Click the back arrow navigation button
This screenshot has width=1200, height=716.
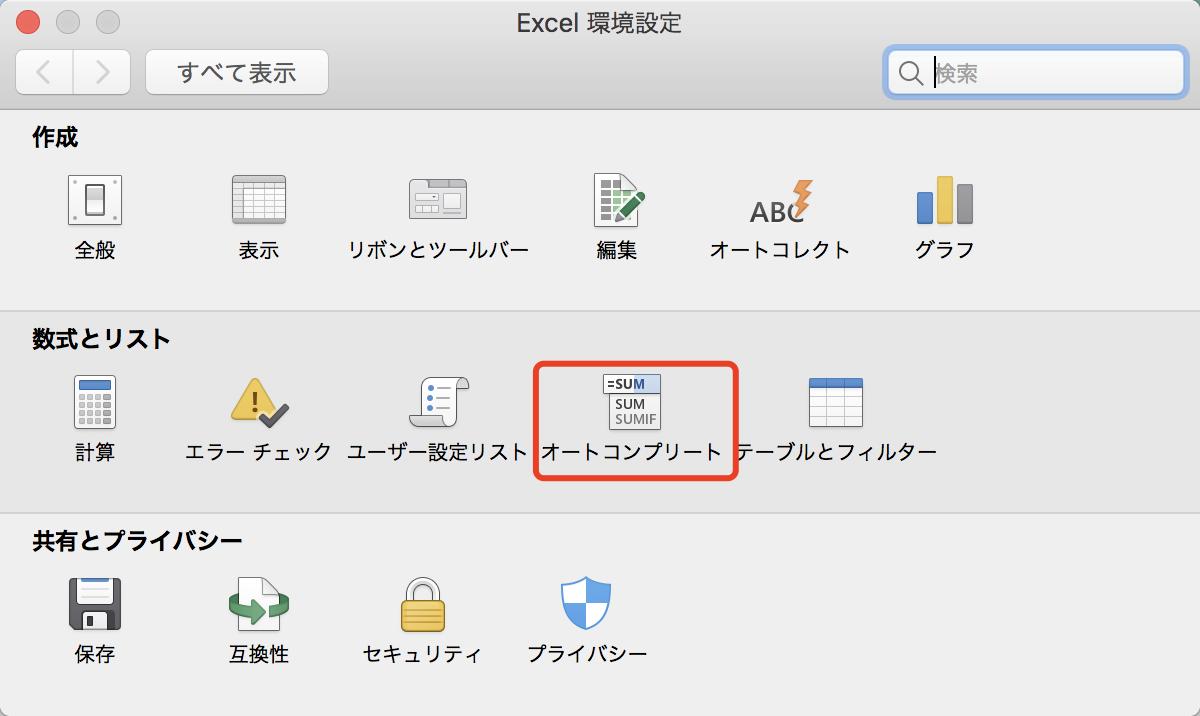[x=44, y=72]
